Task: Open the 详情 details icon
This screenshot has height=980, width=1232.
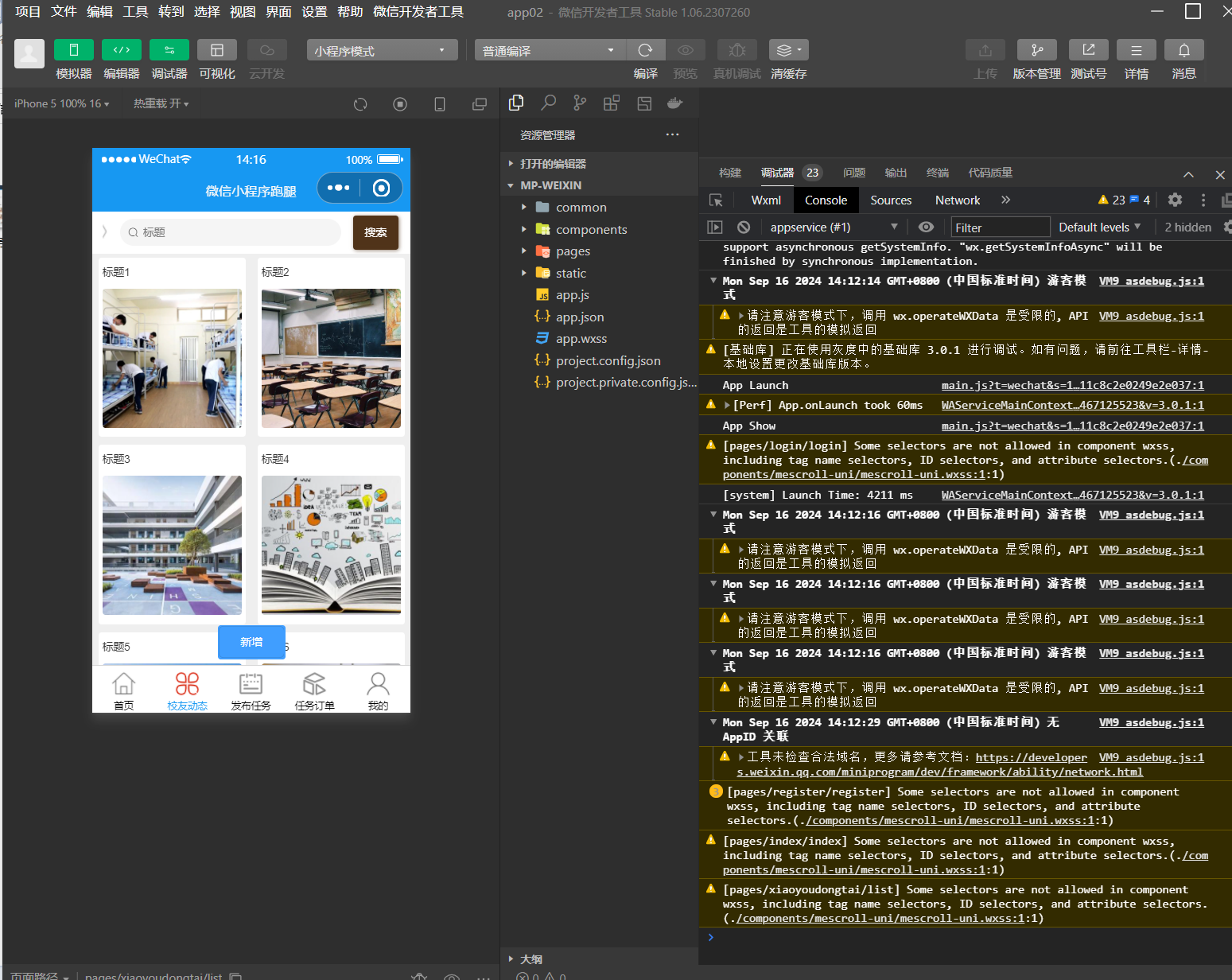Action: [1136, 50]
